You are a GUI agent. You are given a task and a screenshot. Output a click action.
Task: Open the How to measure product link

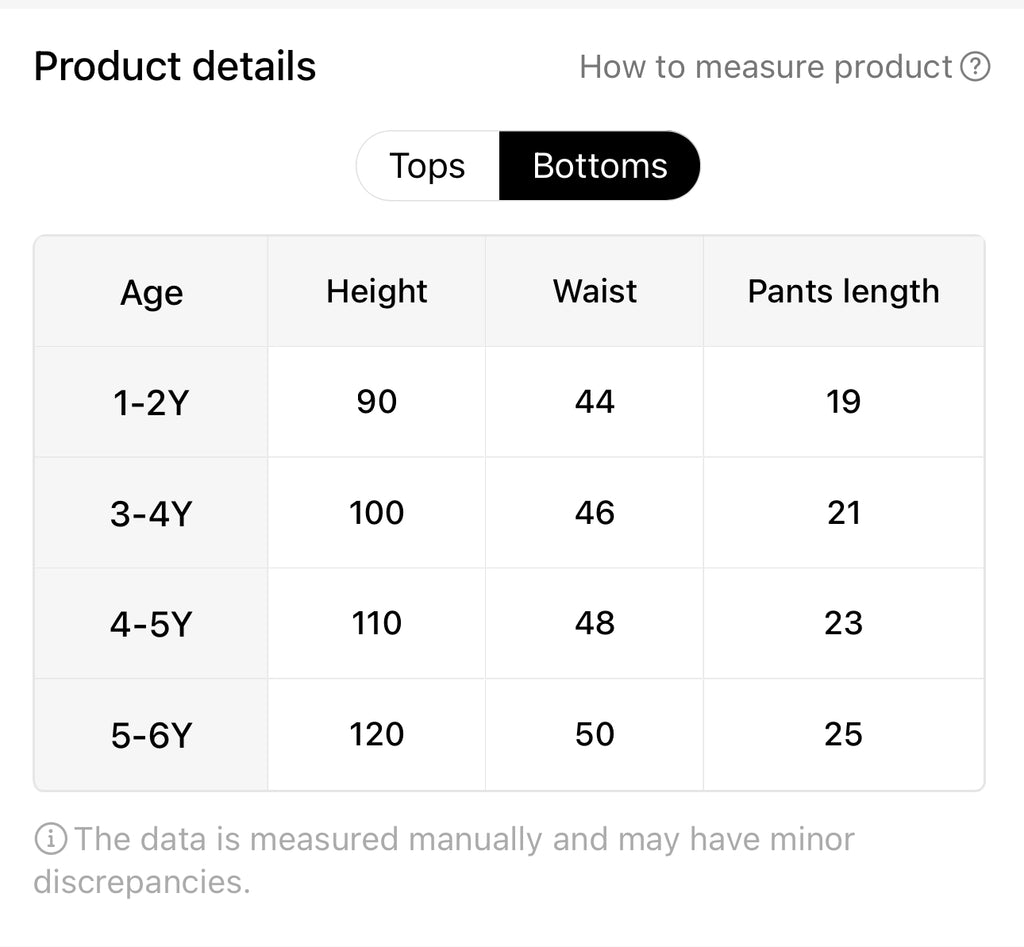766,67
